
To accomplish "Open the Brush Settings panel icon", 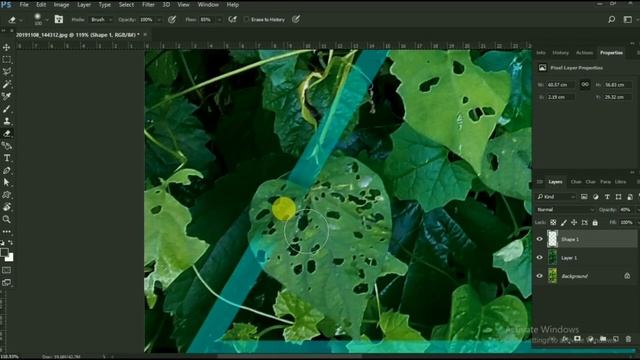I will (x=59, y=19).
